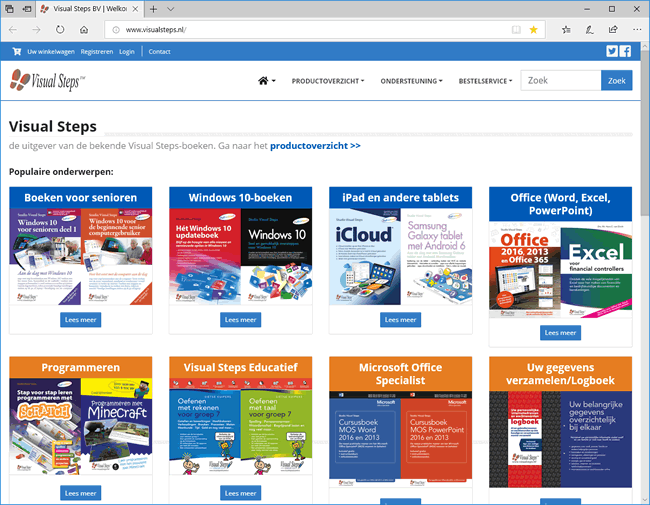The image size is (650, 505).
Task: Click the Registreren link
Action: (97, 52)
